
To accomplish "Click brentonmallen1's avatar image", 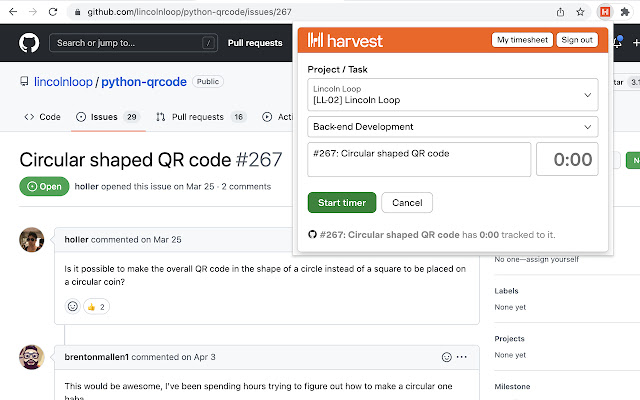I will tap(31, 357).
